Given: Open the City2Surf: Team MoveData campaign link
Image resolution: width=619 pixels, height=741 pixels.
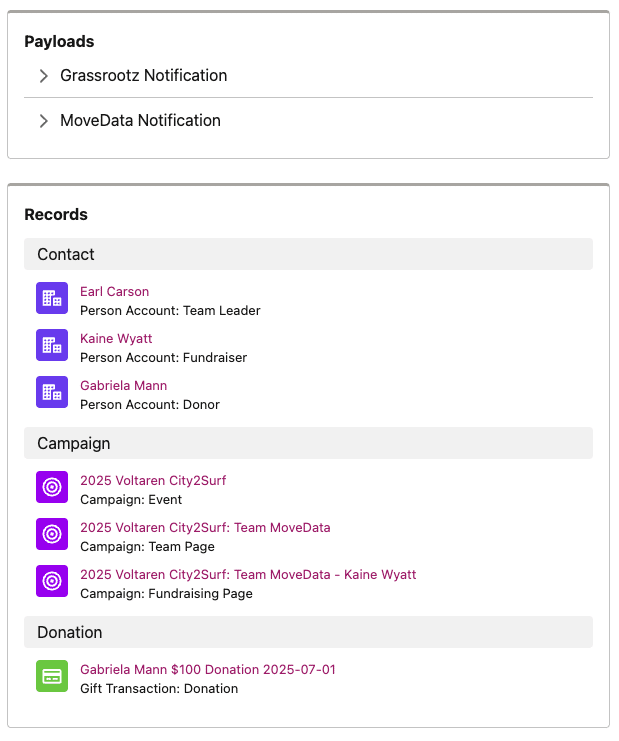Looking at the screenshot, I should (x=205, y=527).
